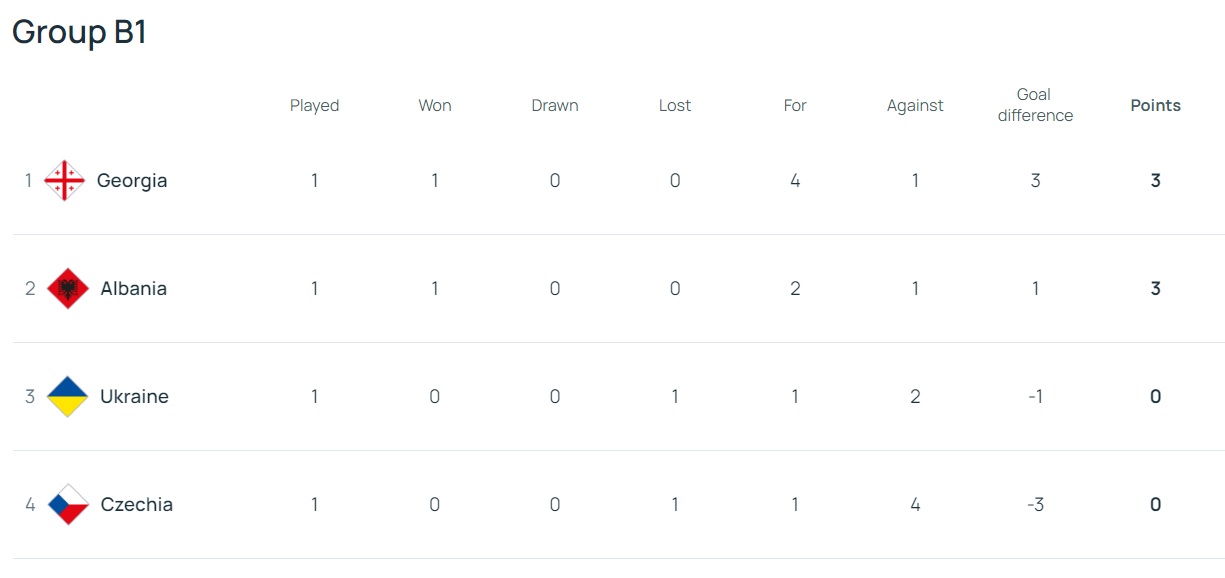Click the Lost column header
Image resolution: width=1225 pixels, height=578 pixels.
(x=675, y=105)
